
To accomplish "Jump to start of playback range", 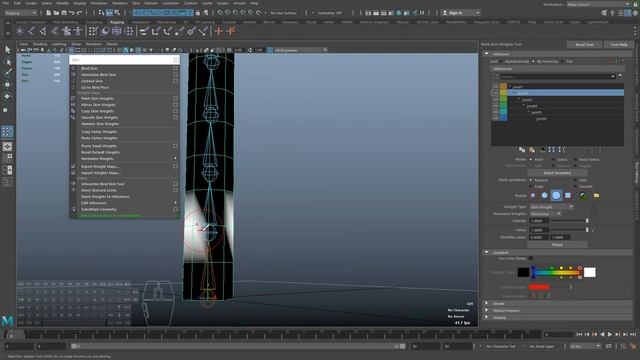I will tap(579, 335).
